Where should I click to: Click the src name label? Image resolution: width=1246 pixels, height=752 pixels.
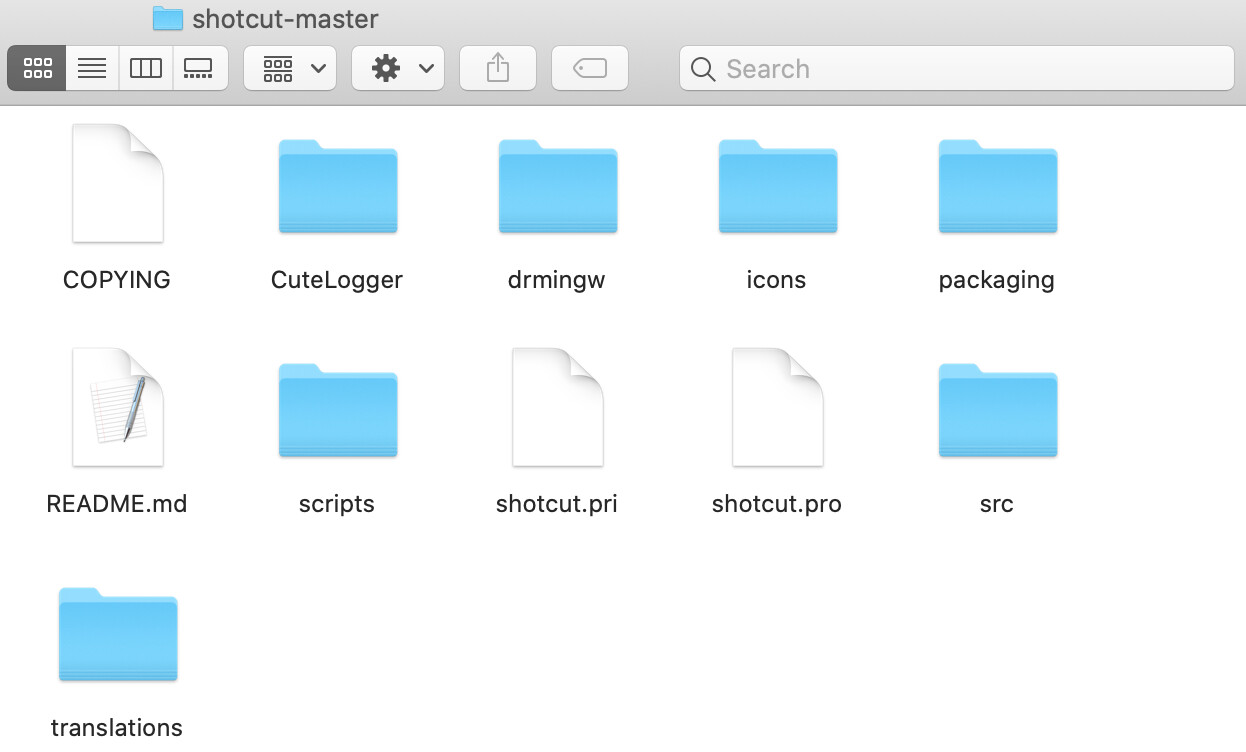pos(997,504)
